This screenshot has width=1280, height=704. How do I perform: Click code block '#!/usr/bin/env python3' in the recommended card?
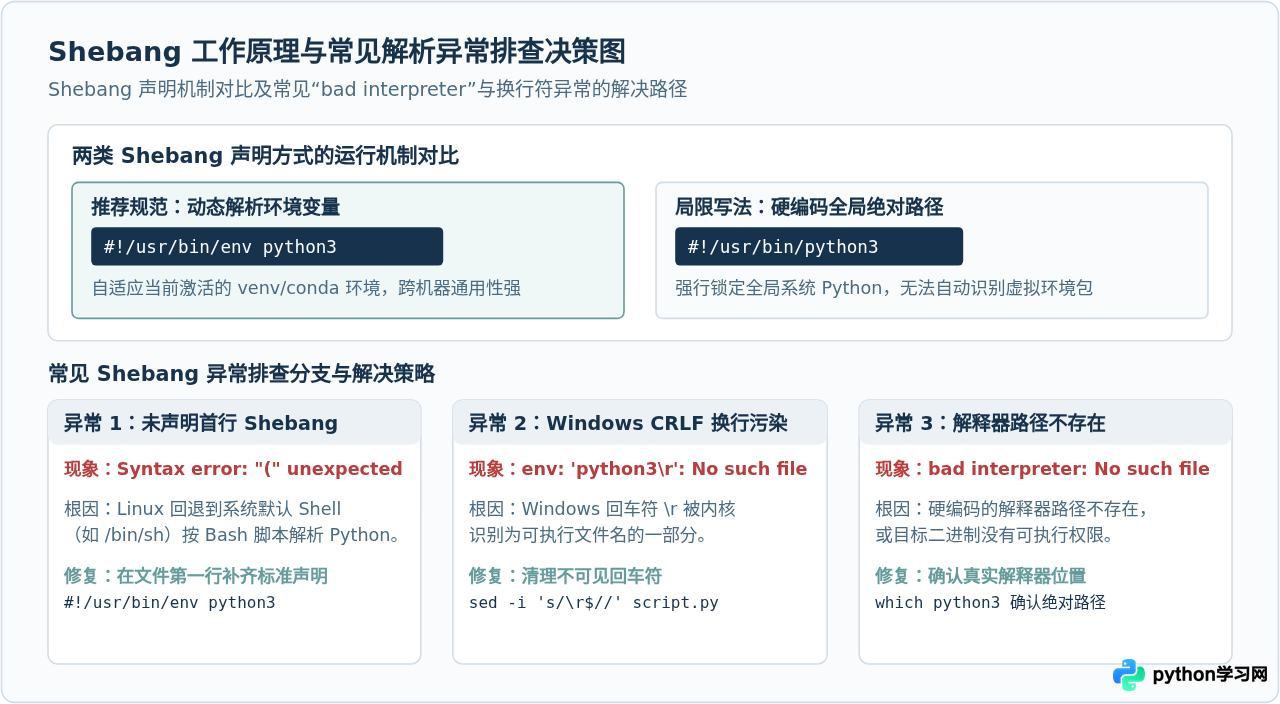pos(267,246)
